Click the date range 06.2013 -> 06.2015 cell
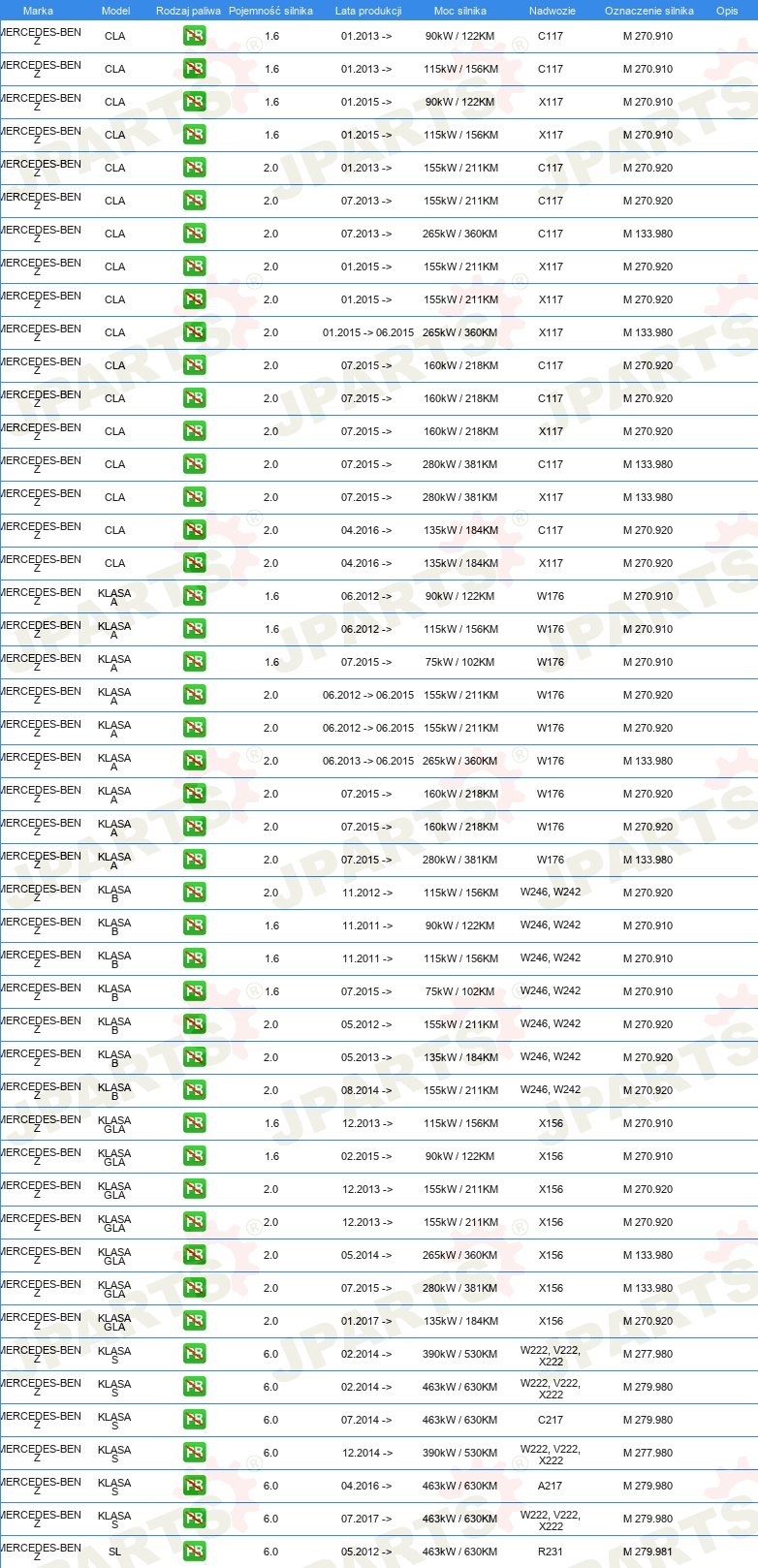This screenshot has height=1568, width=758. (x=368, y=761)
